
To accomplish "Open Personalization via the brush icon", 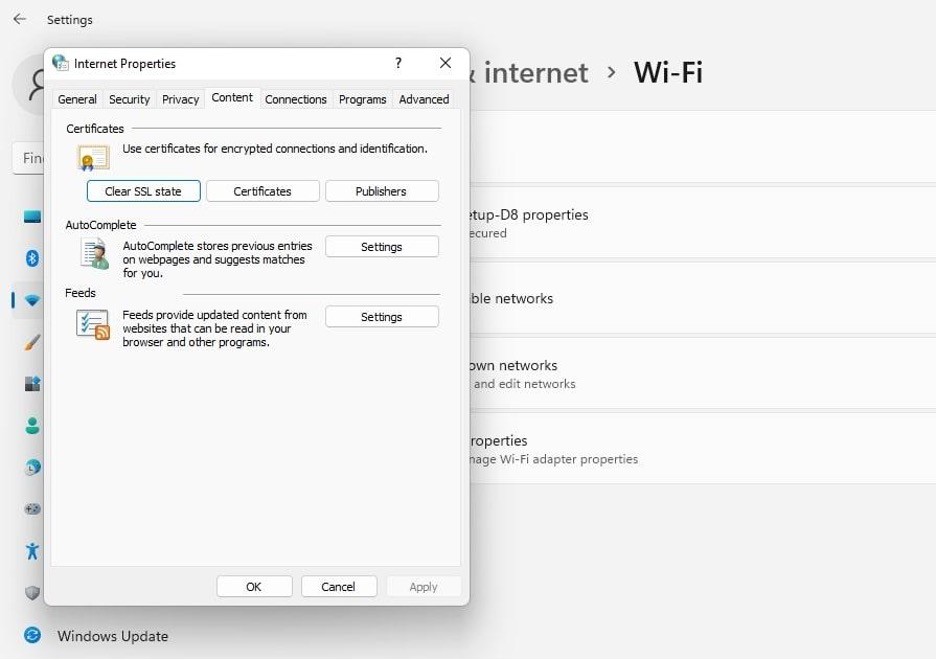I will click(31, 341).
